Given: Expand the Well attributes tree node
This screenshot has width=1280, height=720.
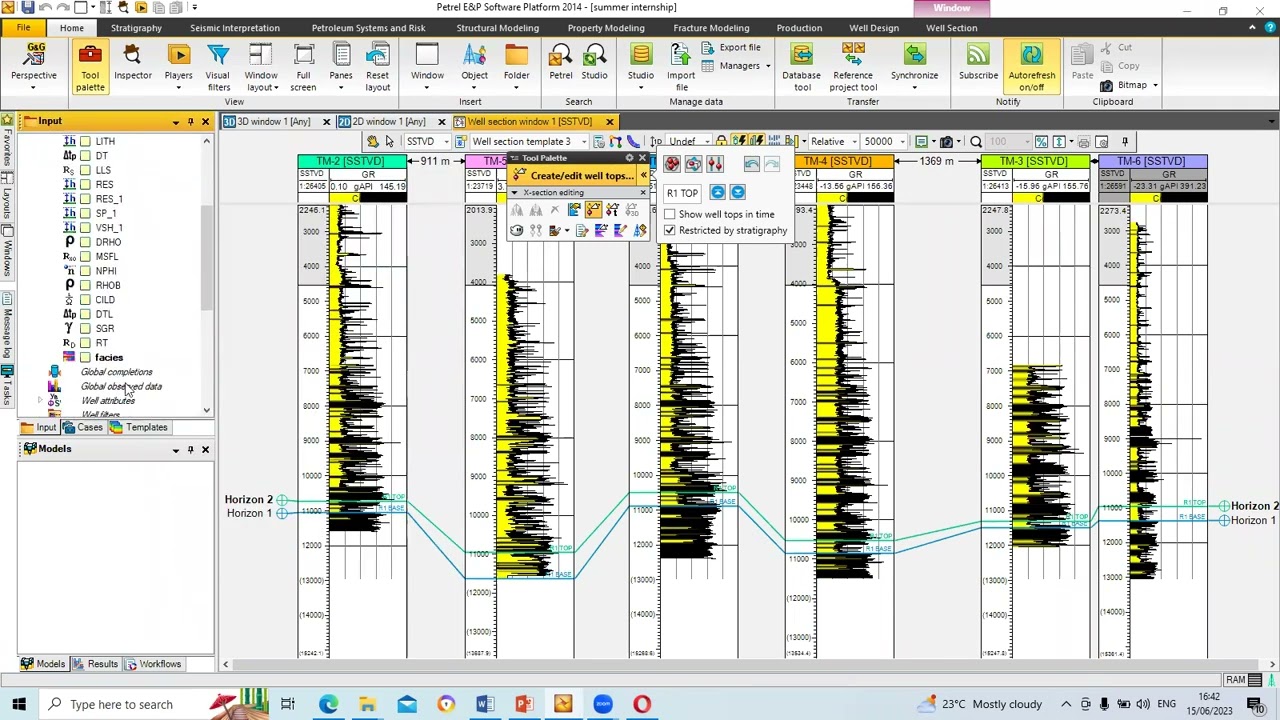Looking at the screenshot, I should [x=40, y=401].
